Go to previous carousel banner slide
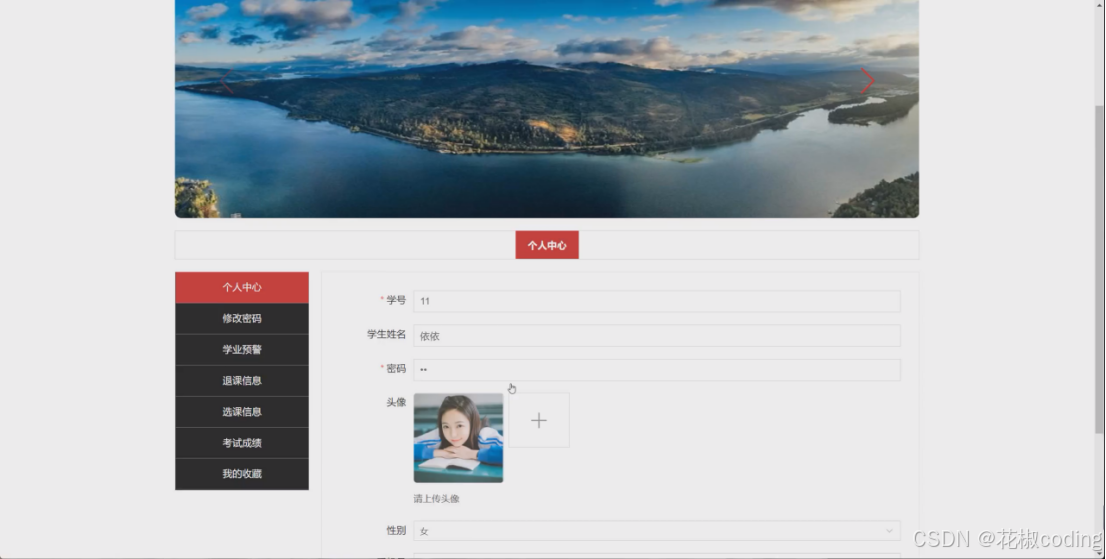Screen dimensions: 1106x559 click(x=226, y=81)
